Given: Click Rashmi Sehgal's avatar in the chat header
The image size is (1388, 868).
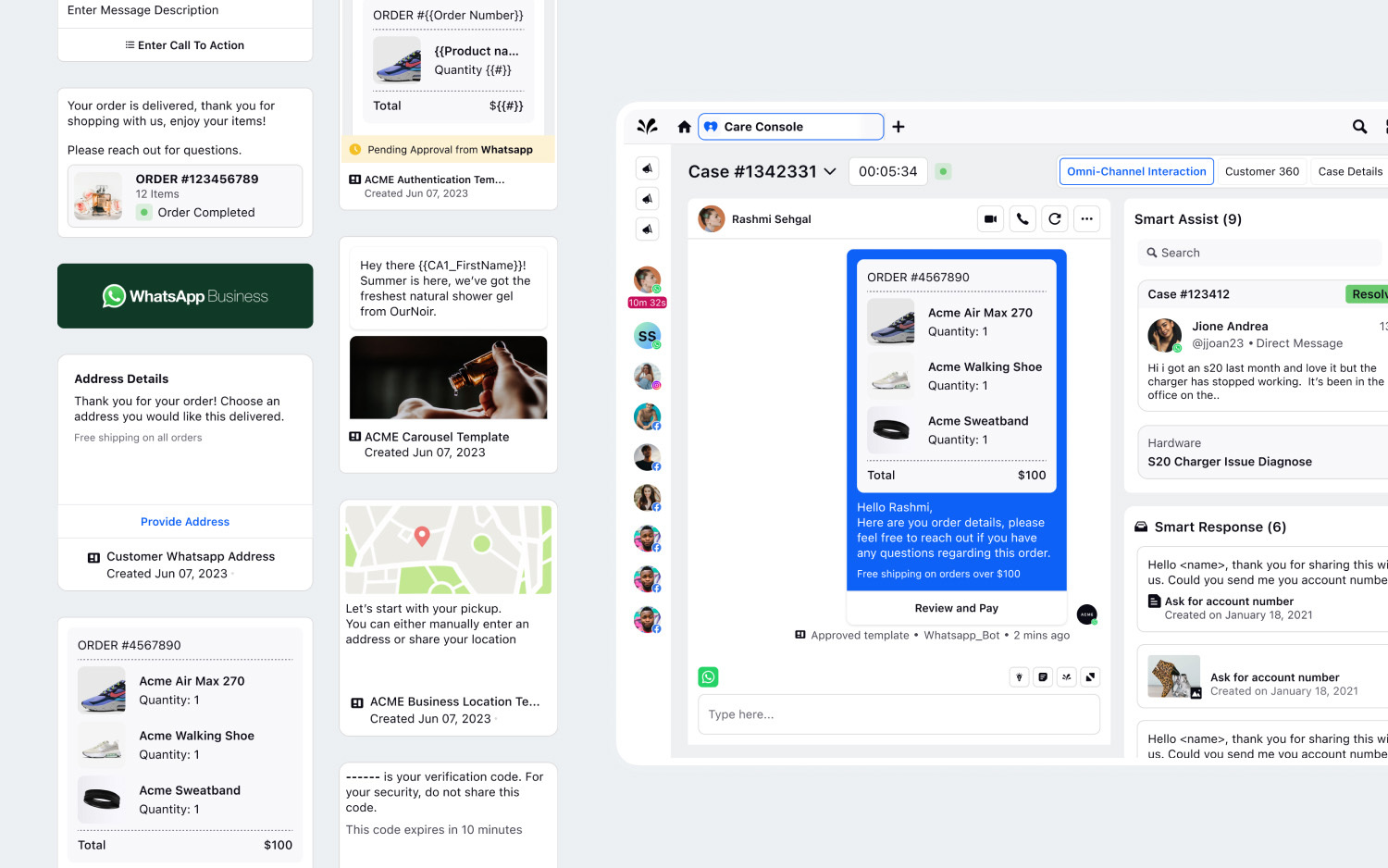Looking at the screenshot, I should 712,219.
